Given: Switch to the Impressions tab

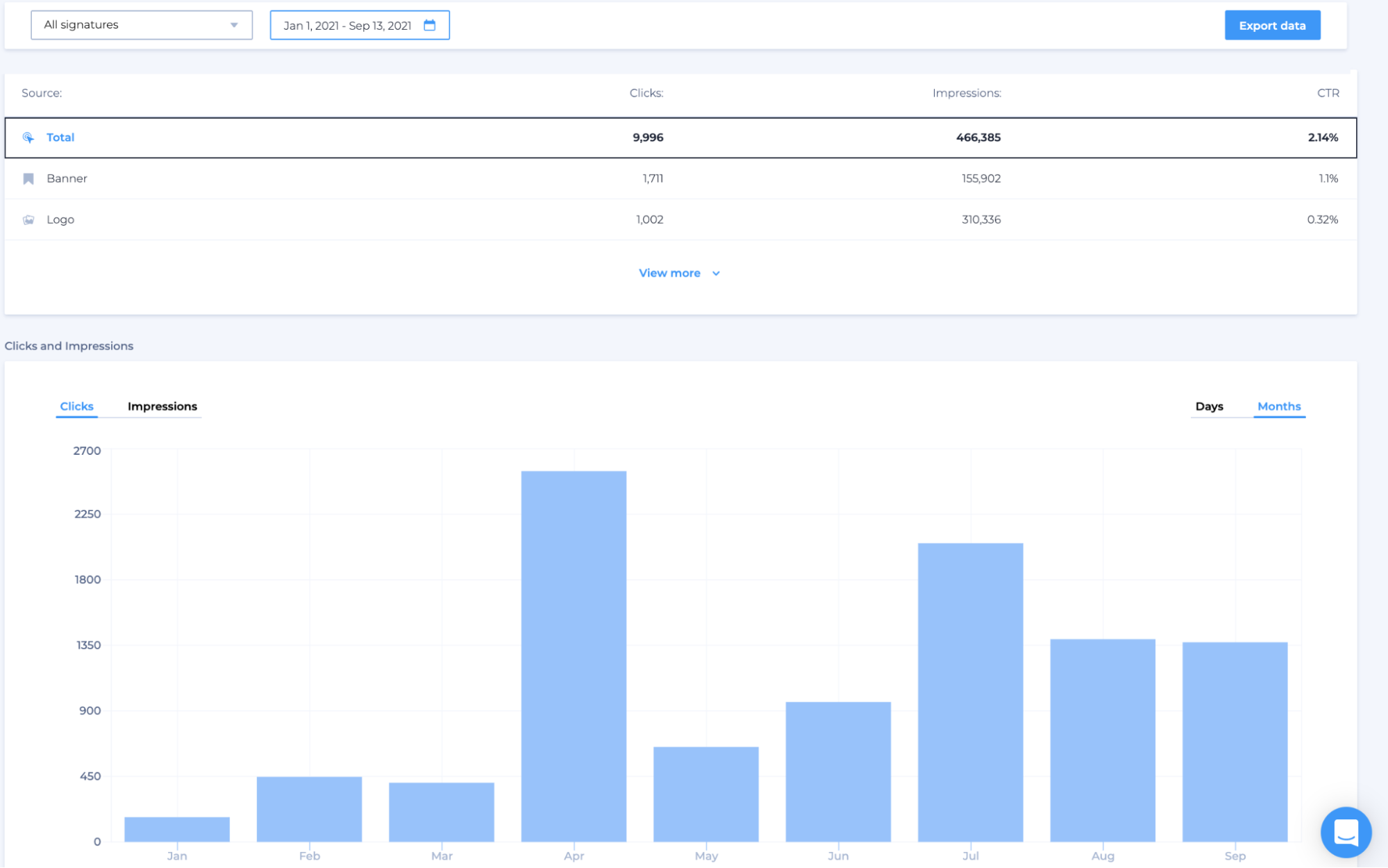Looking at the screenshot, I should (x=162, y=406).
